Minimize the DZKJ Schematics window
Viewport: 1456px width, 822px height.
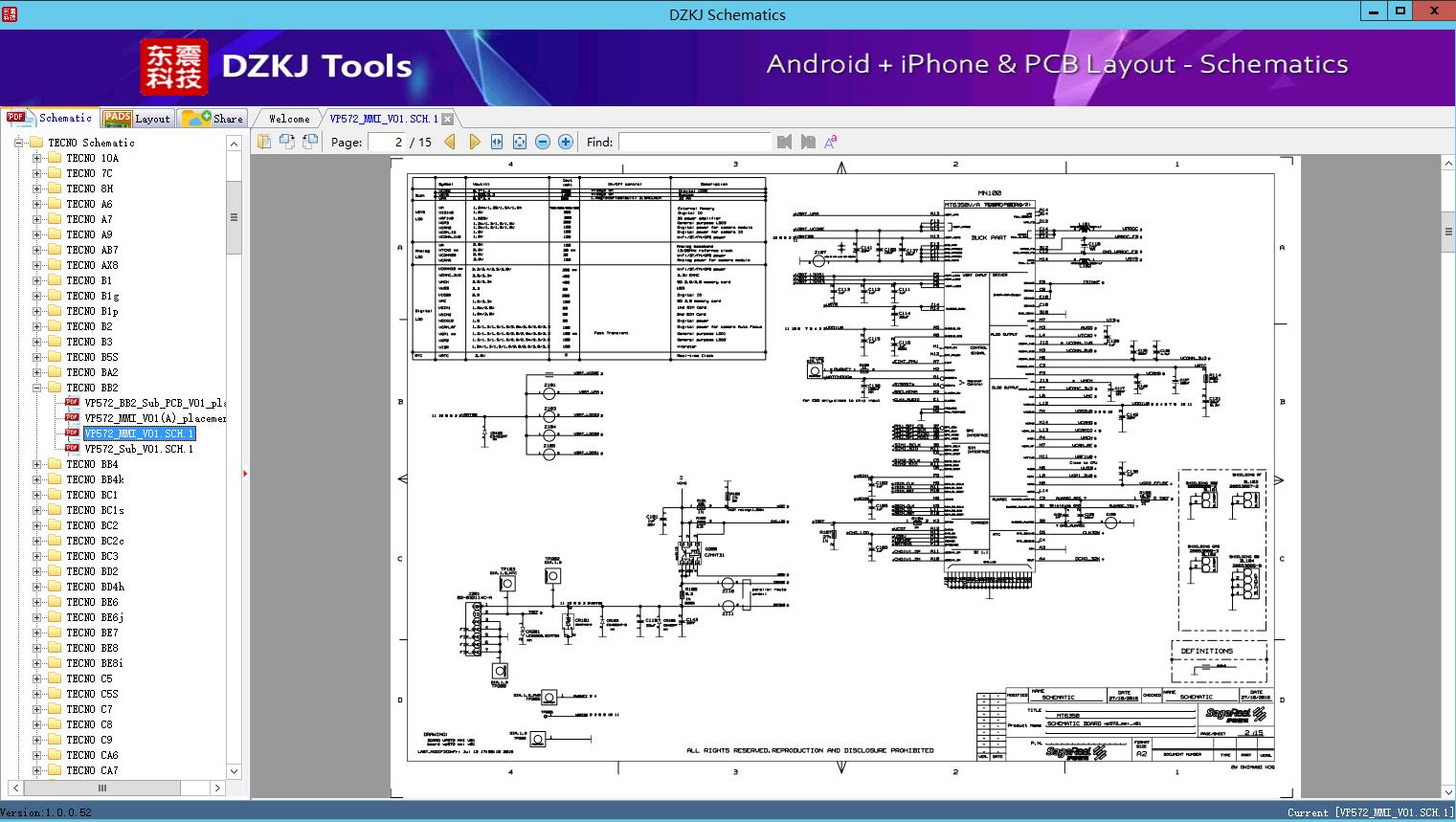1374,11
